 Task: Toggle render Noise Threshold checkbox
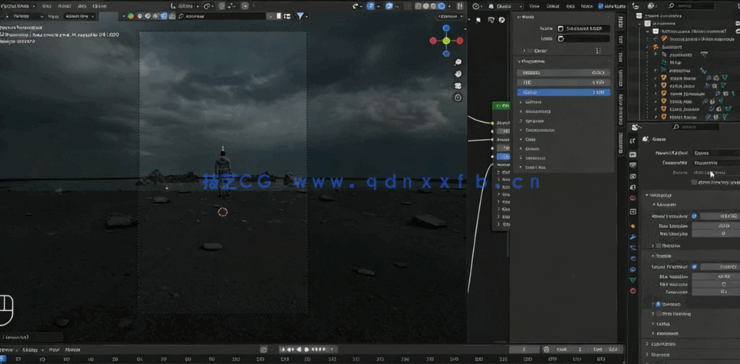click(x=694, y=266)
